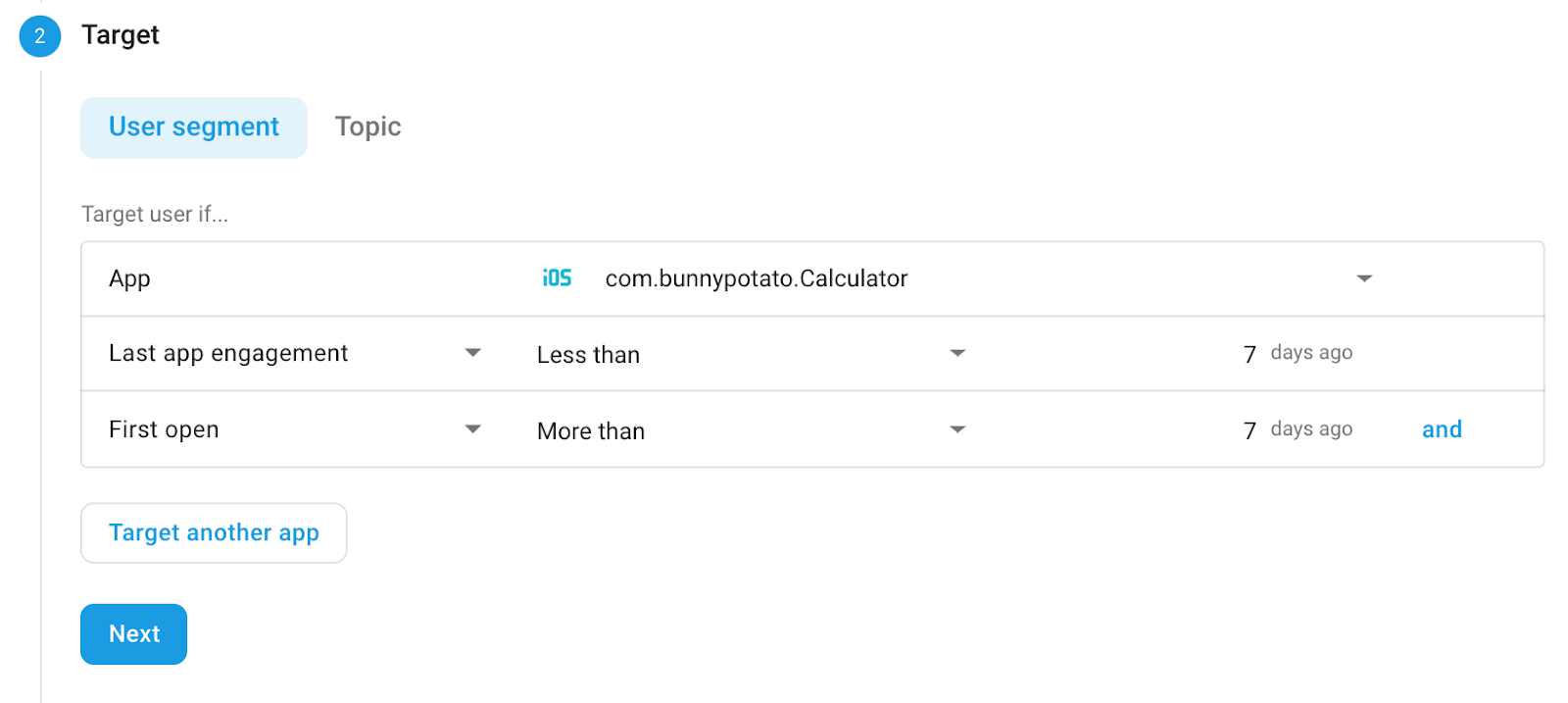Expand the First open condition arrow
The image size is (1568, 703).
tap(472, 429)
